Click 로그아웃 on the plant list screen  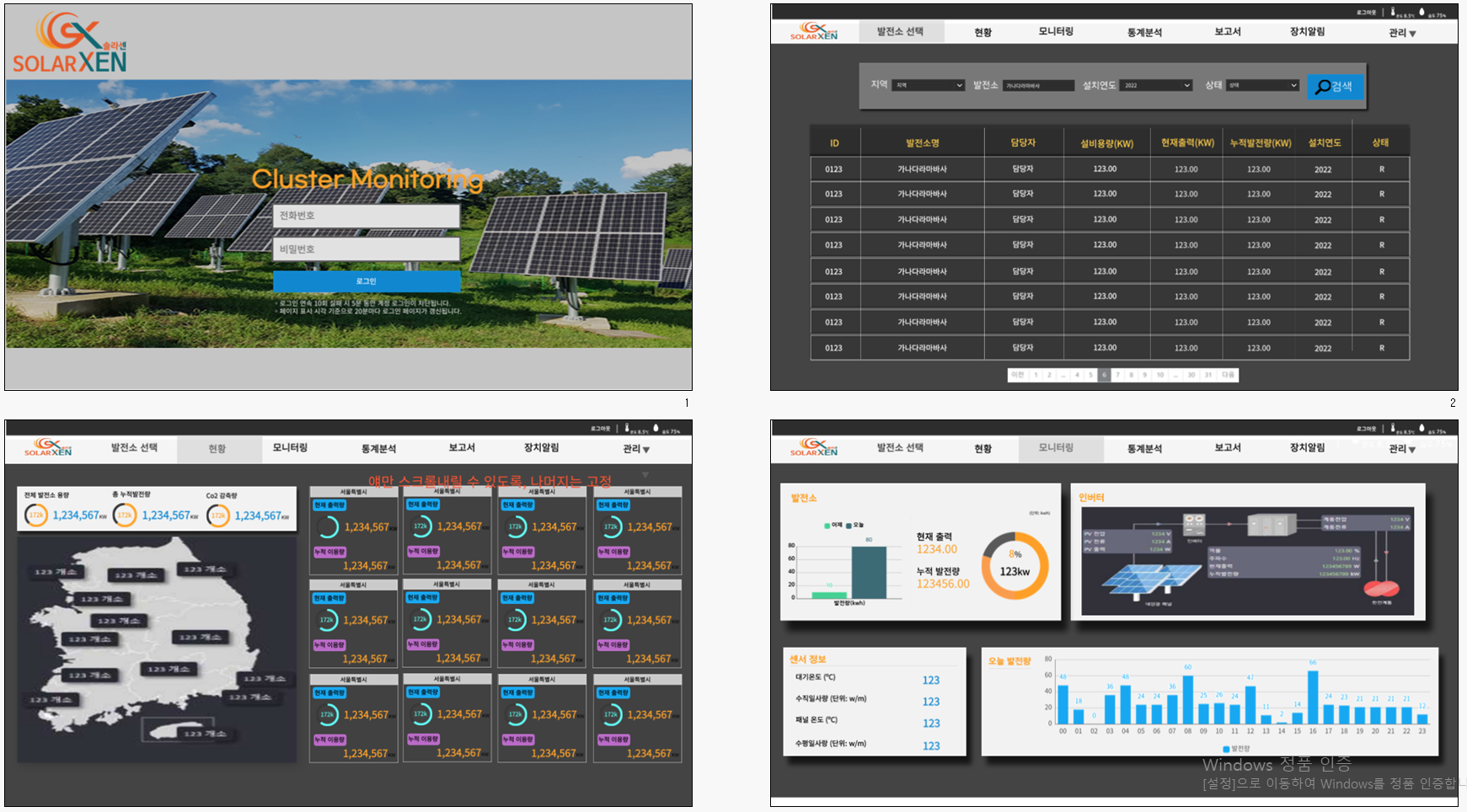pos(1366,13)
